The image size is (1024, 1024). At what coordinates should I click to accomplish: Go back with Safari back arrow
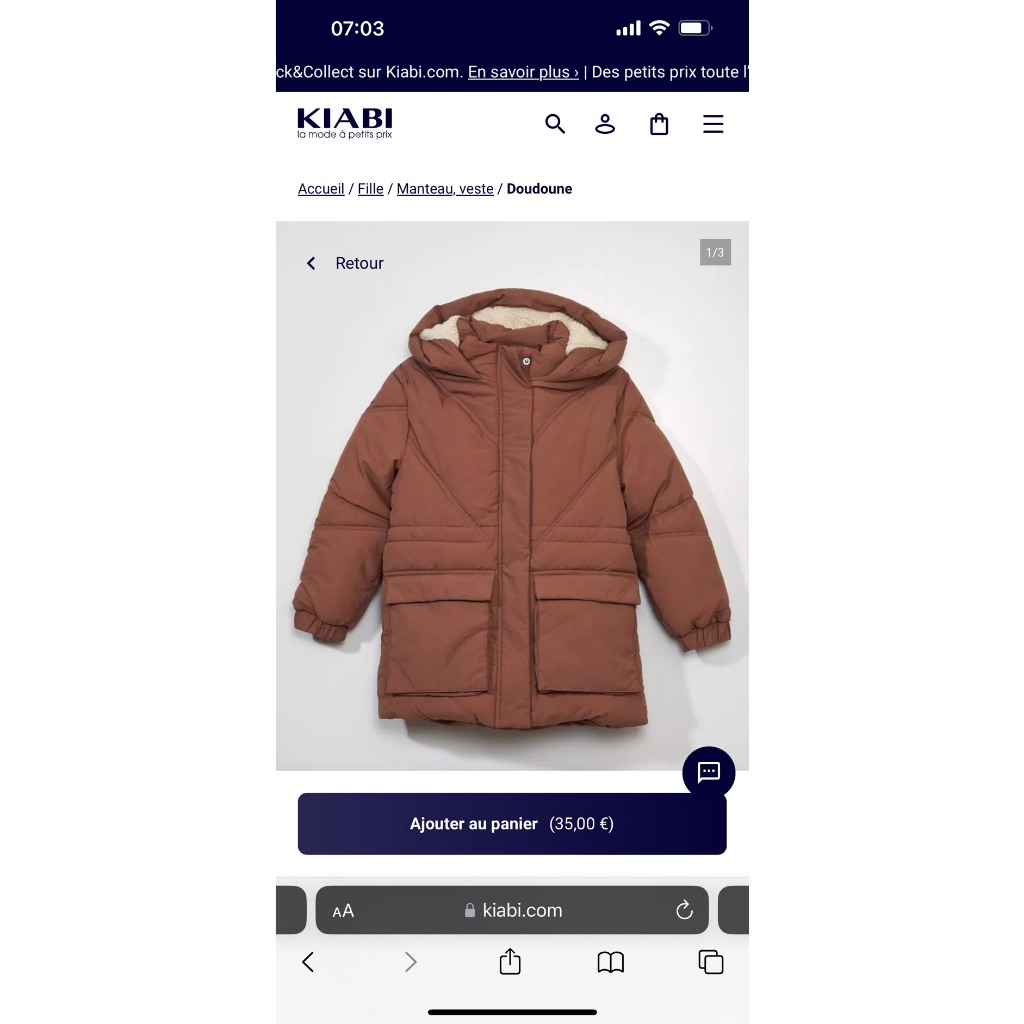(308, 962)
